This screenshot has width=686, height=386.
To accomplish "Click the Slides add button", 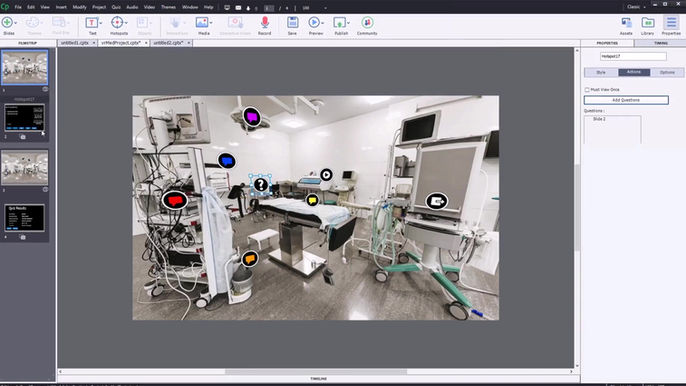I will (x=7, y=22).
